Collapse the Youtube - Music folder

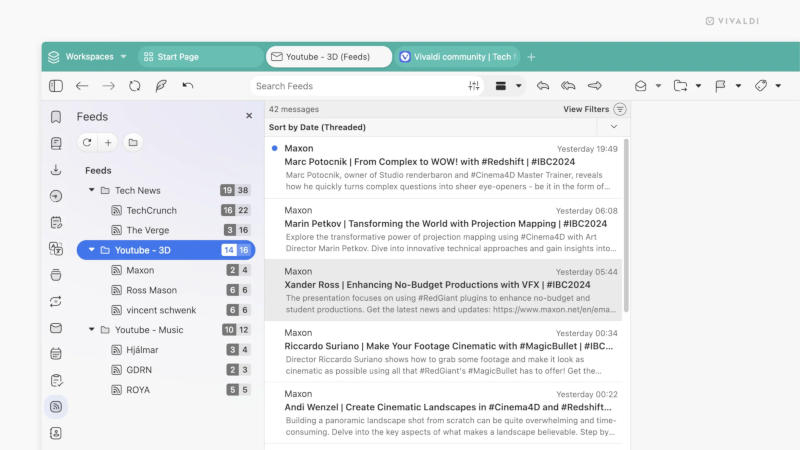(x=92, y=330)
